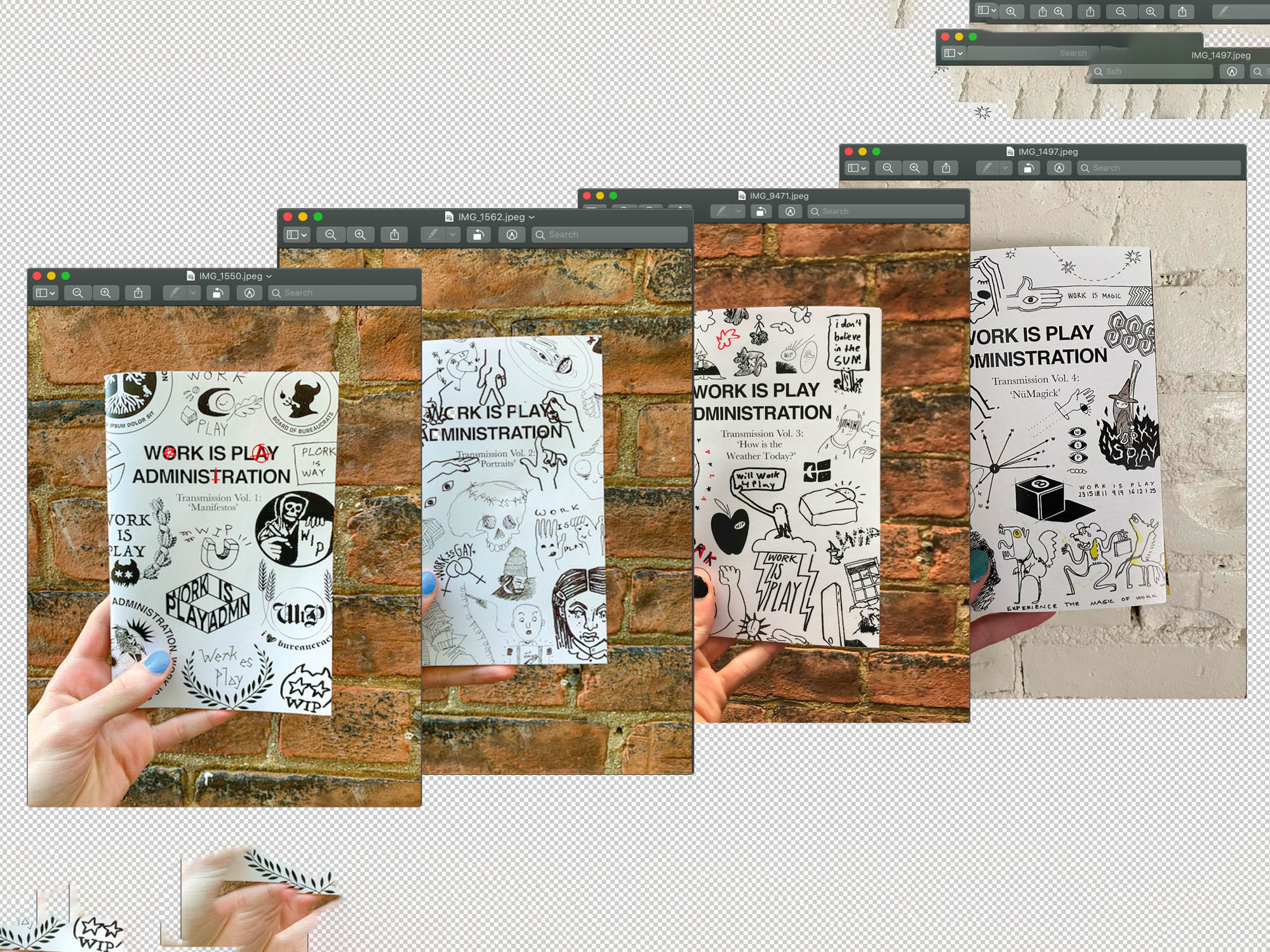The height and width of the screenshot is (952, 1270).
Task: Share the IMG_1550.jpeg file
Action: point(138,293)
